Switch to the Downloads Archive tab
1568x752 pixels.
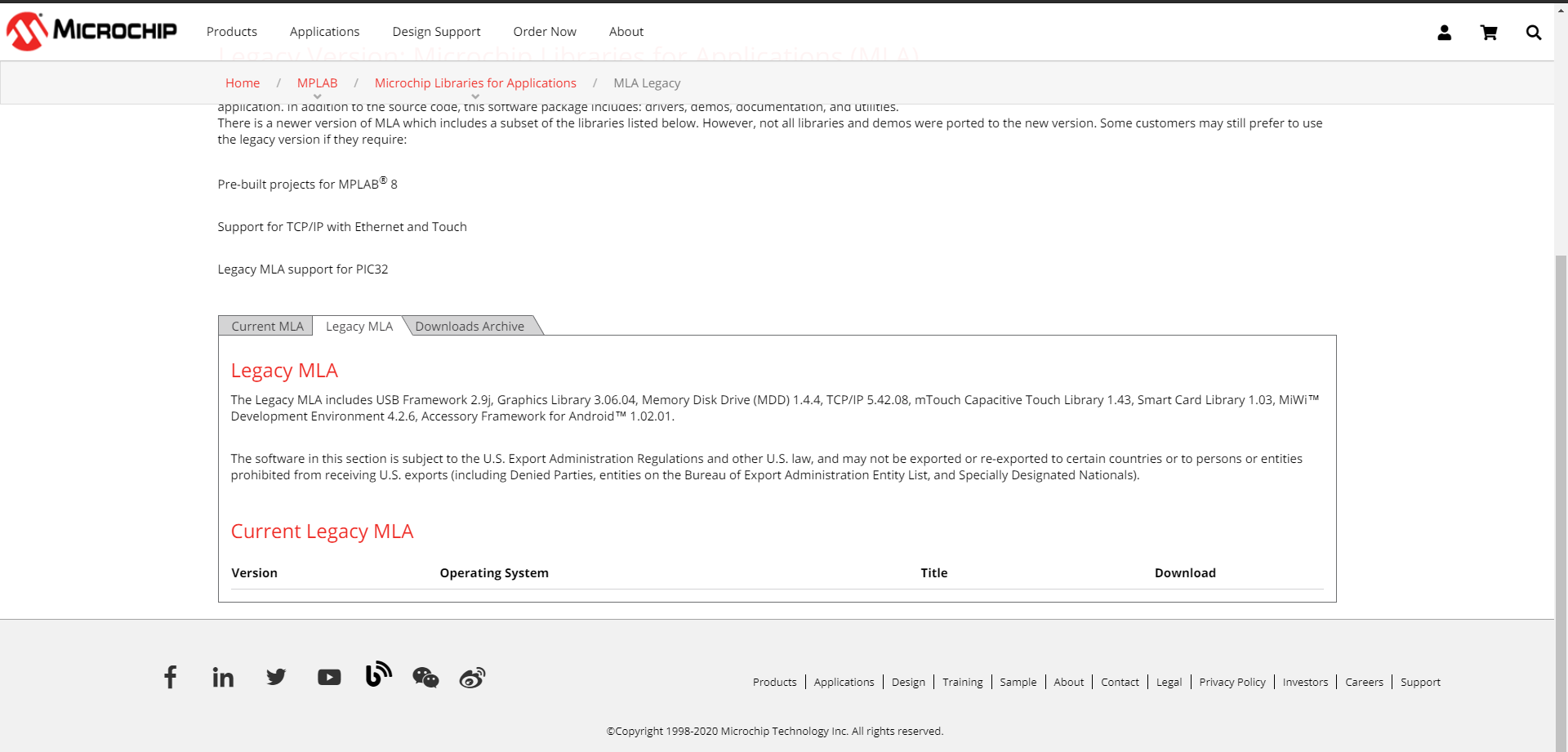coord(470,326)
